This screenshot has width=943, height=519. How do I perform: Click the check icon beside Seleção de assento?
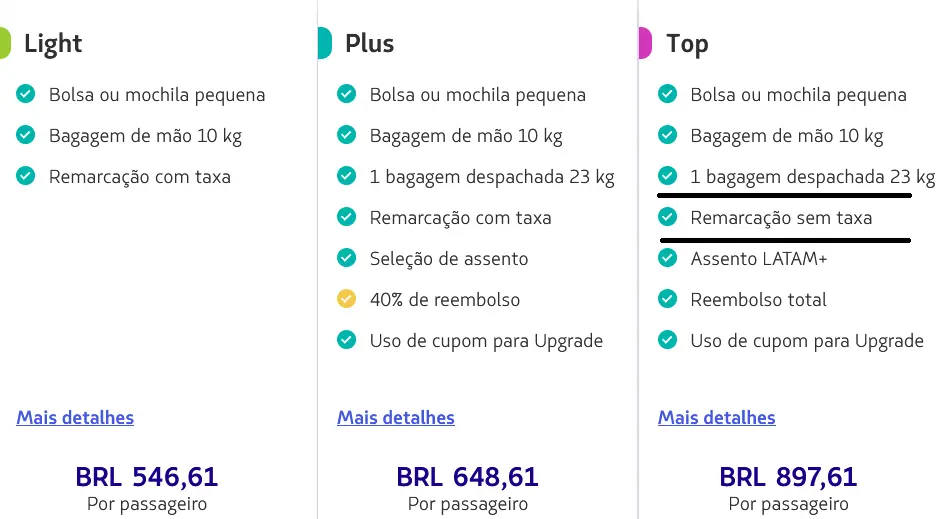pyautogui.click(x=346, y=258)
